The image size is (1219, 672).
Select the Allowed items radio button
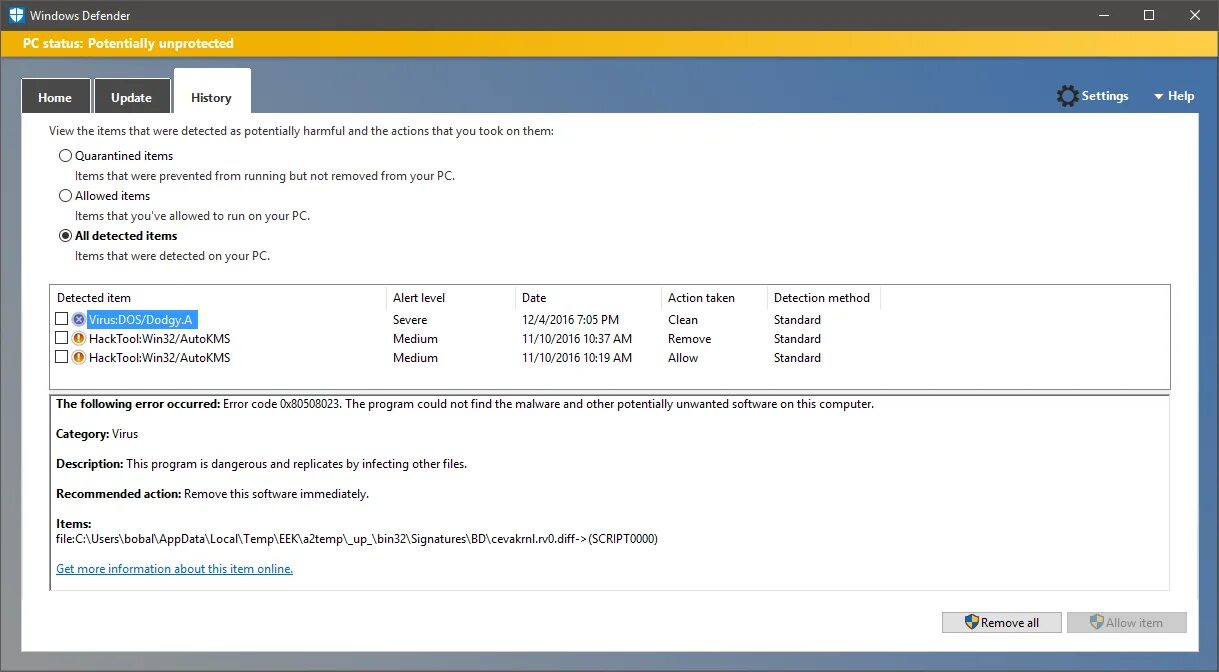point(66,196)
